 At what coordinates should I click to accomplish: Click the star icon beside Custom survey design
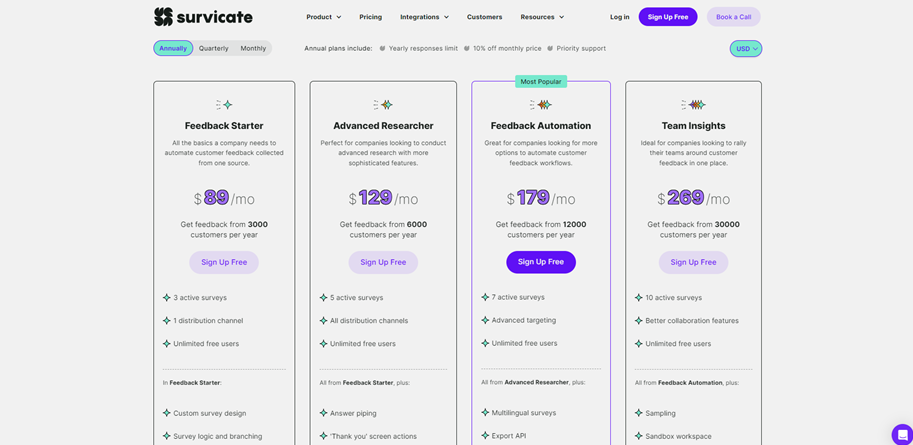coord(167,413)
